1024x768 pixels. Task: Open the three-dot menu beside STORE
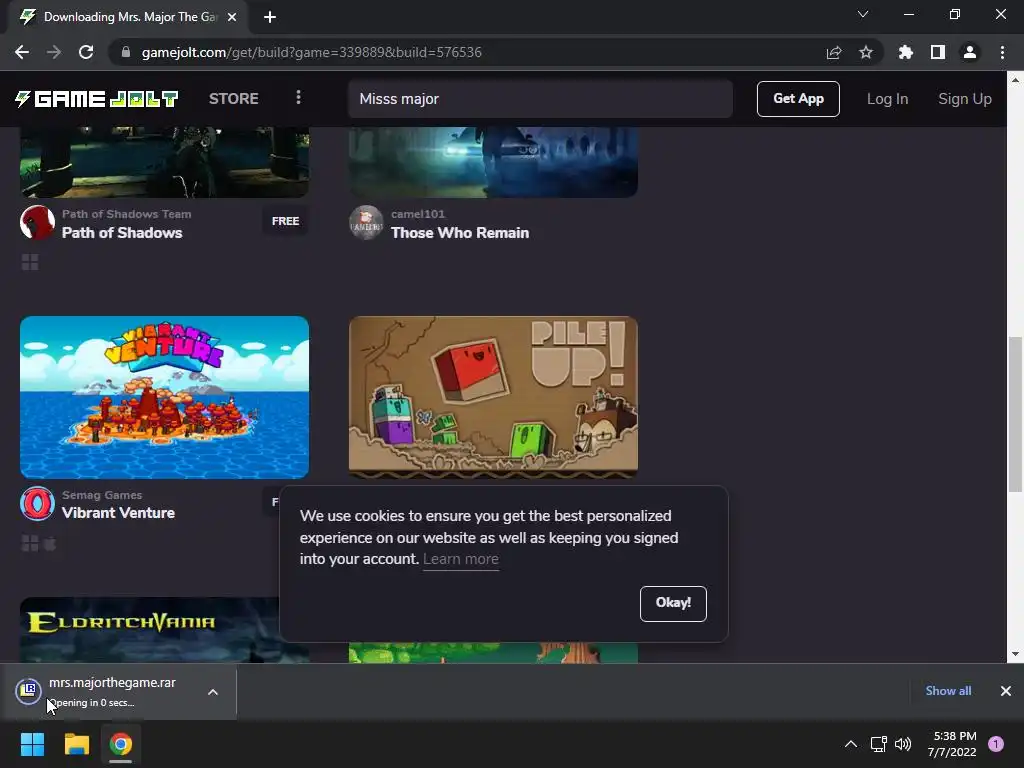298,97
